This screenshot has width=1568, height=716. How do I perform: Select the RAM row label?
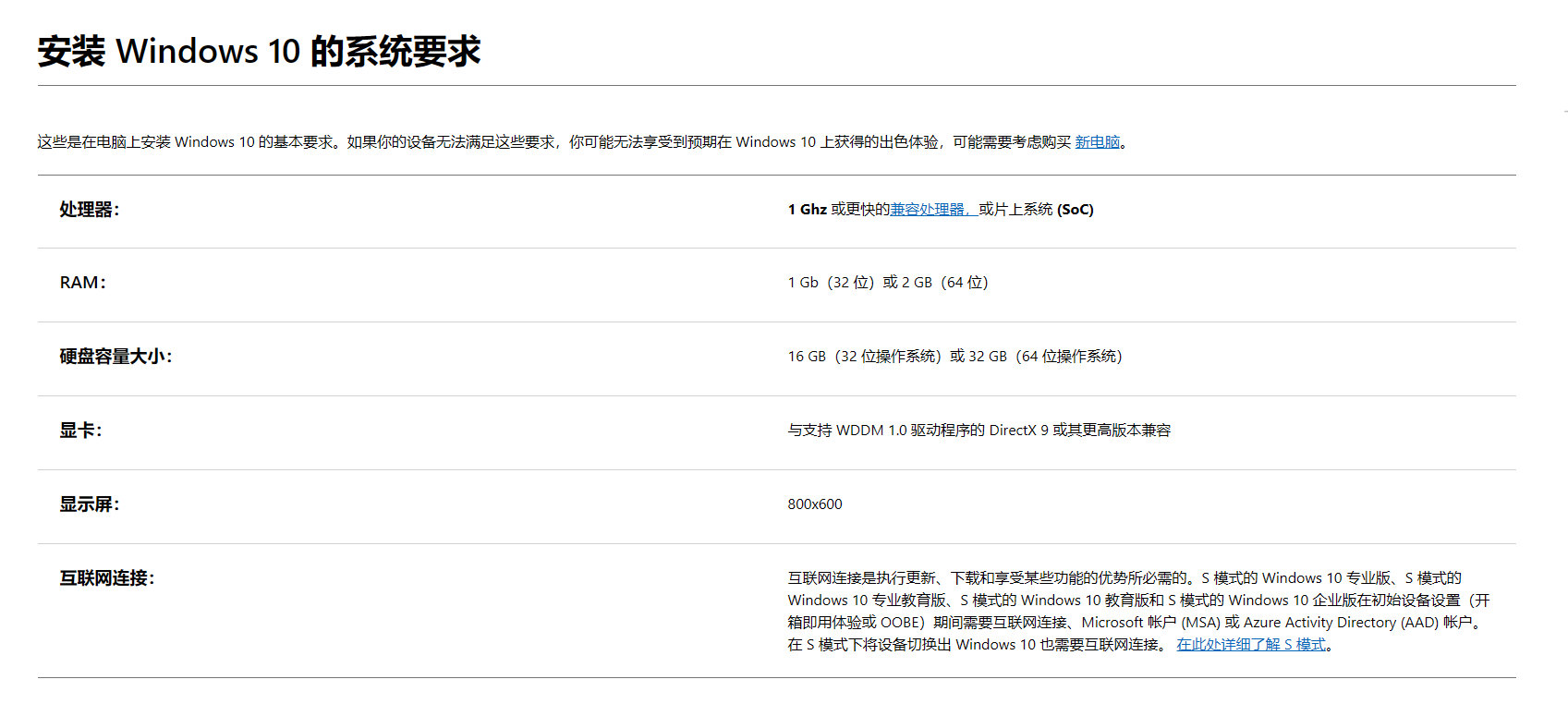[x=83, y=283]
